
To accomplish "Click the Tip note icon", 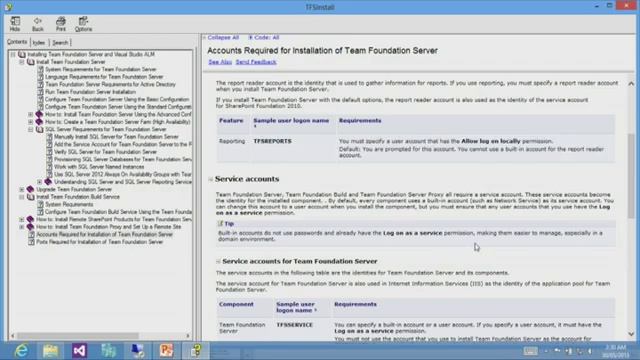I will point(220,224).
